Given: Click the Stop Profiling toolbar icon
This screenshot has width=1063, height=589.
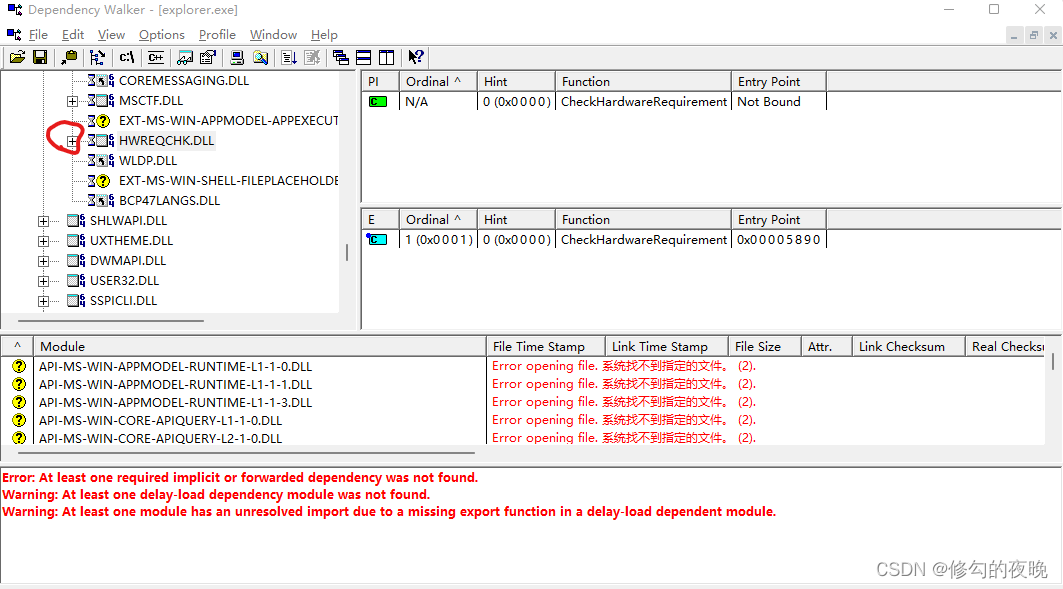Looking at the screenshot, I should point(312,58).
